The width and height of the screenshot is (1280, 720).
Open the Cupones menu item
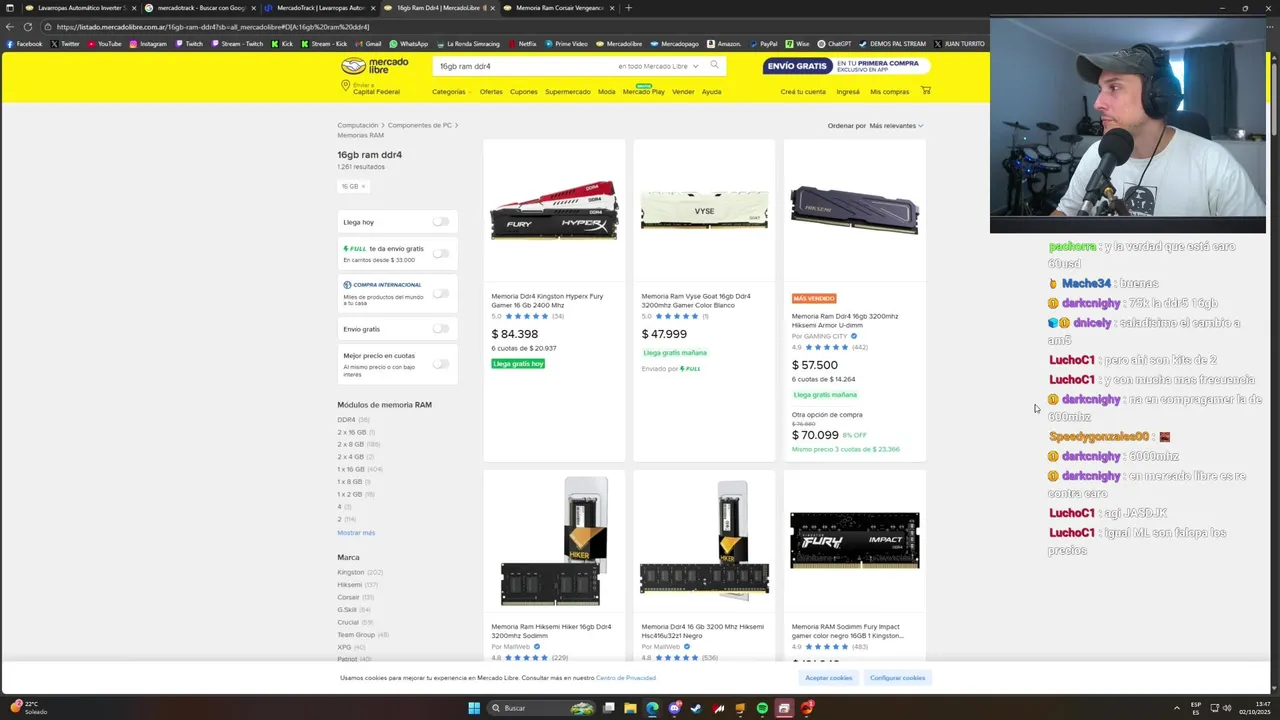[523, 91]
